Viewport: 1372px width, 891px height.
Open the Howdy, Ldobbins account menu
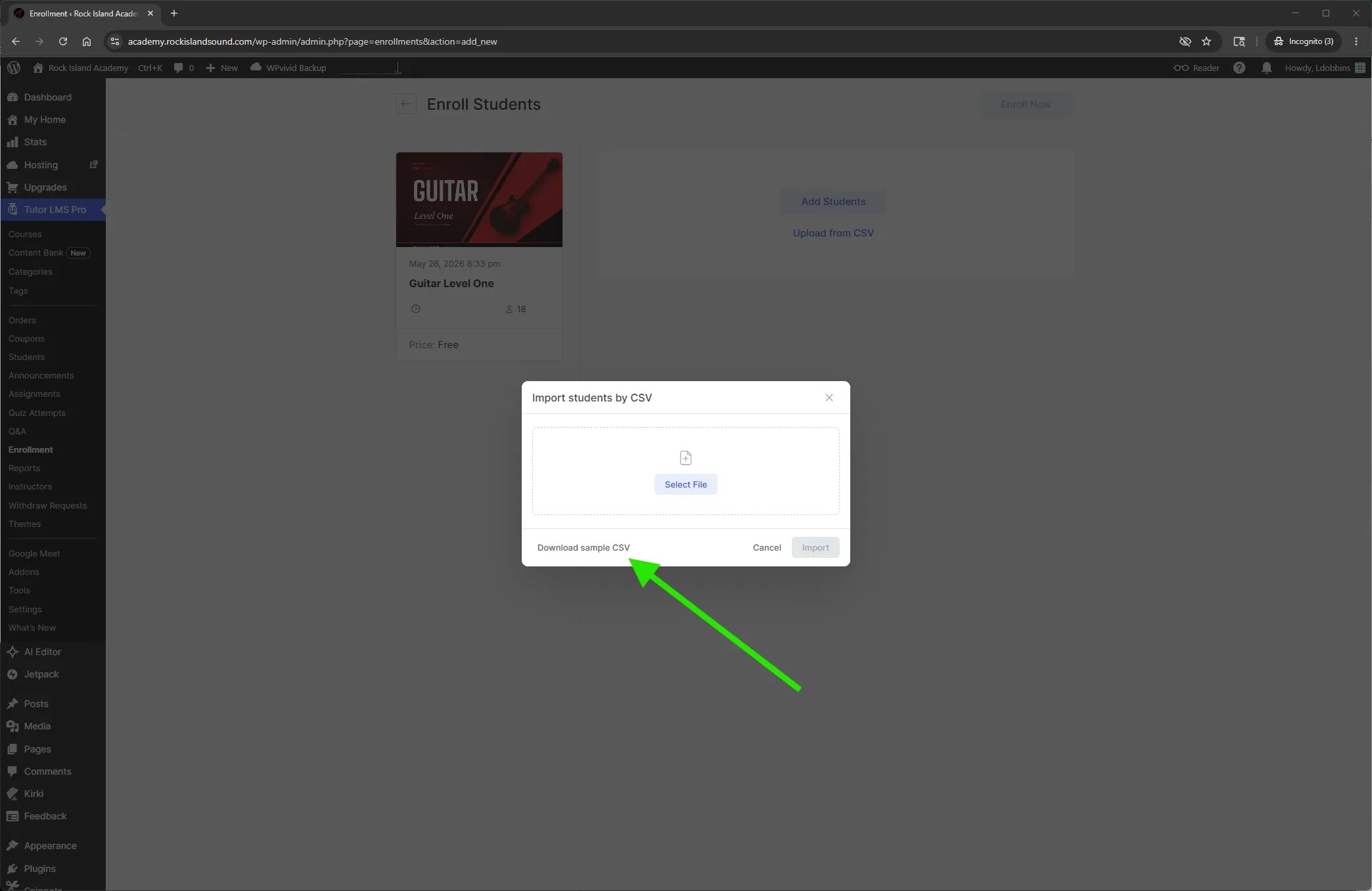tap(1325, 68)
